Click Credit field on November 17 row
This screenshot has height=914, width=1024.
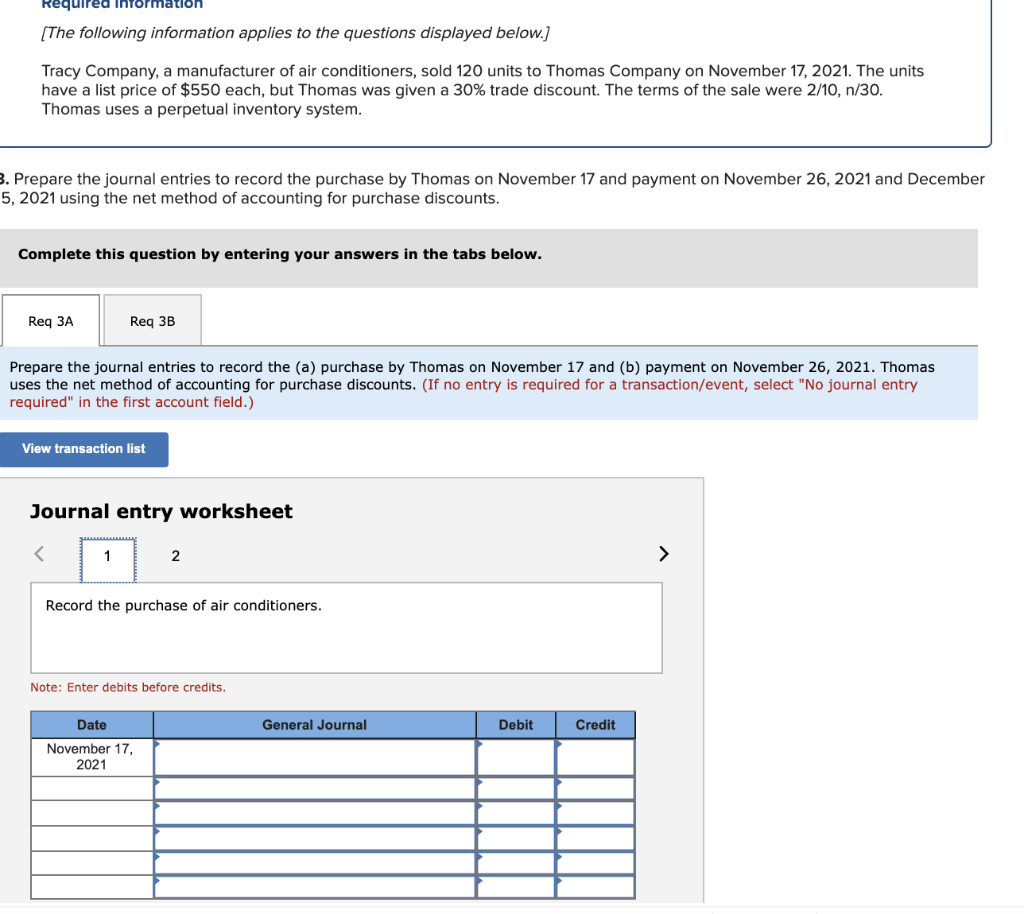(x=595, y=757)
